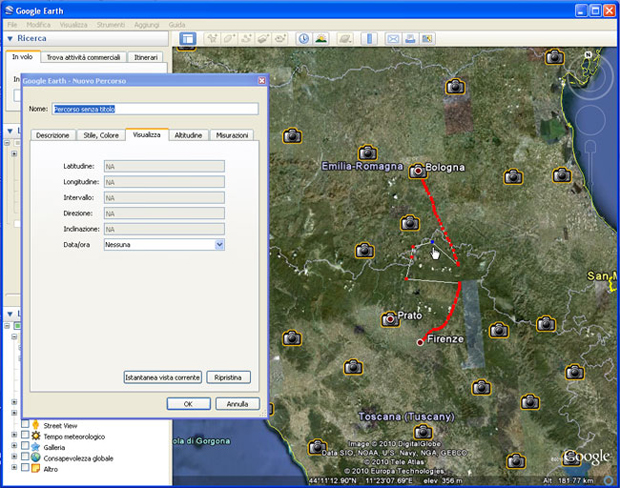Click the Galleria star icon
Viewport: 620px width, 488px height.
coord(36,447)
